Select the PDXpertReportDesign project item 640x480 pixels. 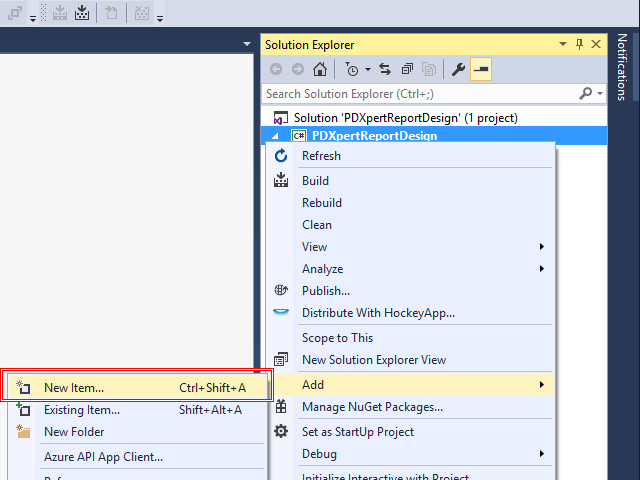[x=374, y=136]
